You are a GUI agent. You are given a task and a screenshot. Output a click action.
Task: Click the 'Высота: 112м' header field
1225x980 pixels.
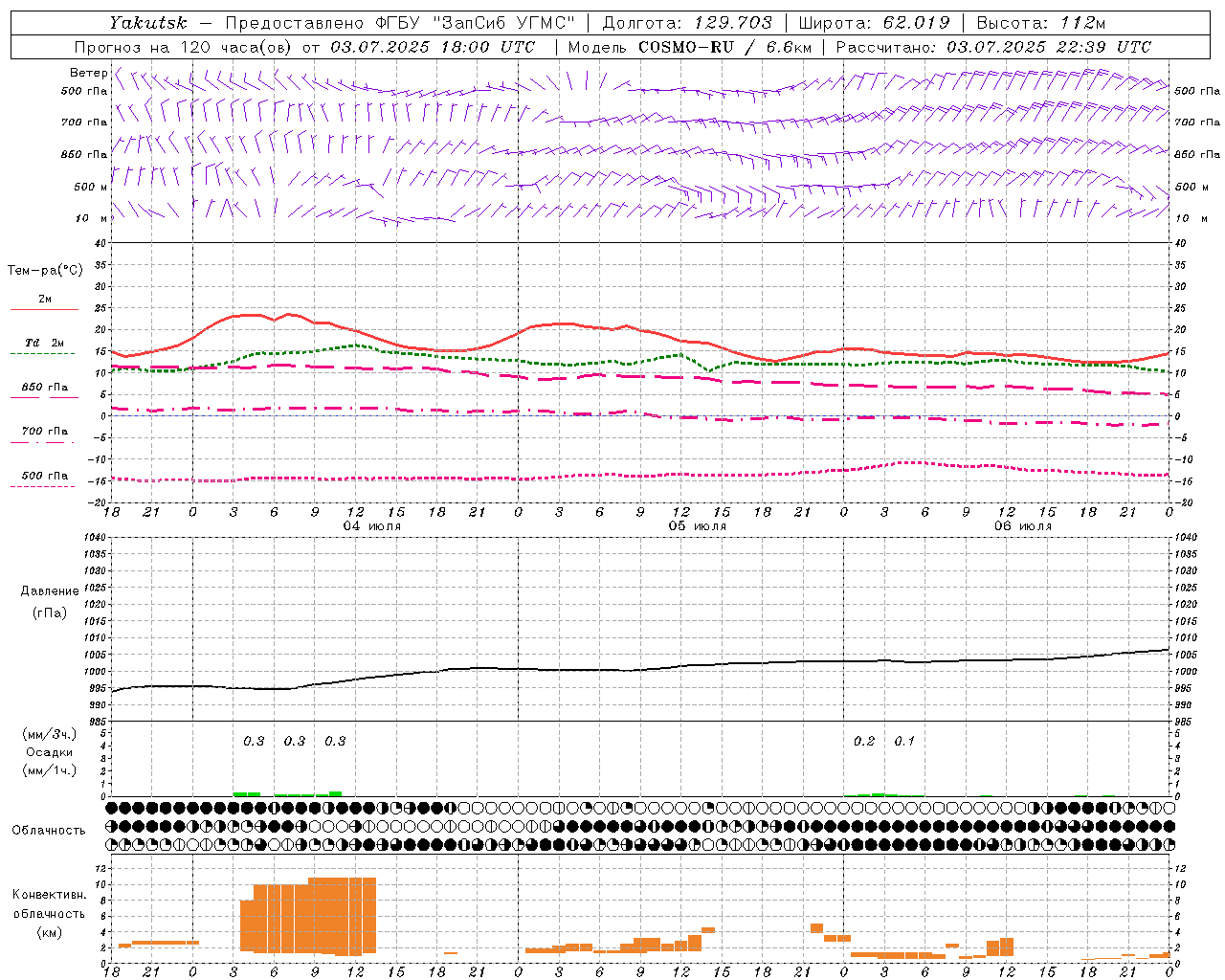(1041, 23)
